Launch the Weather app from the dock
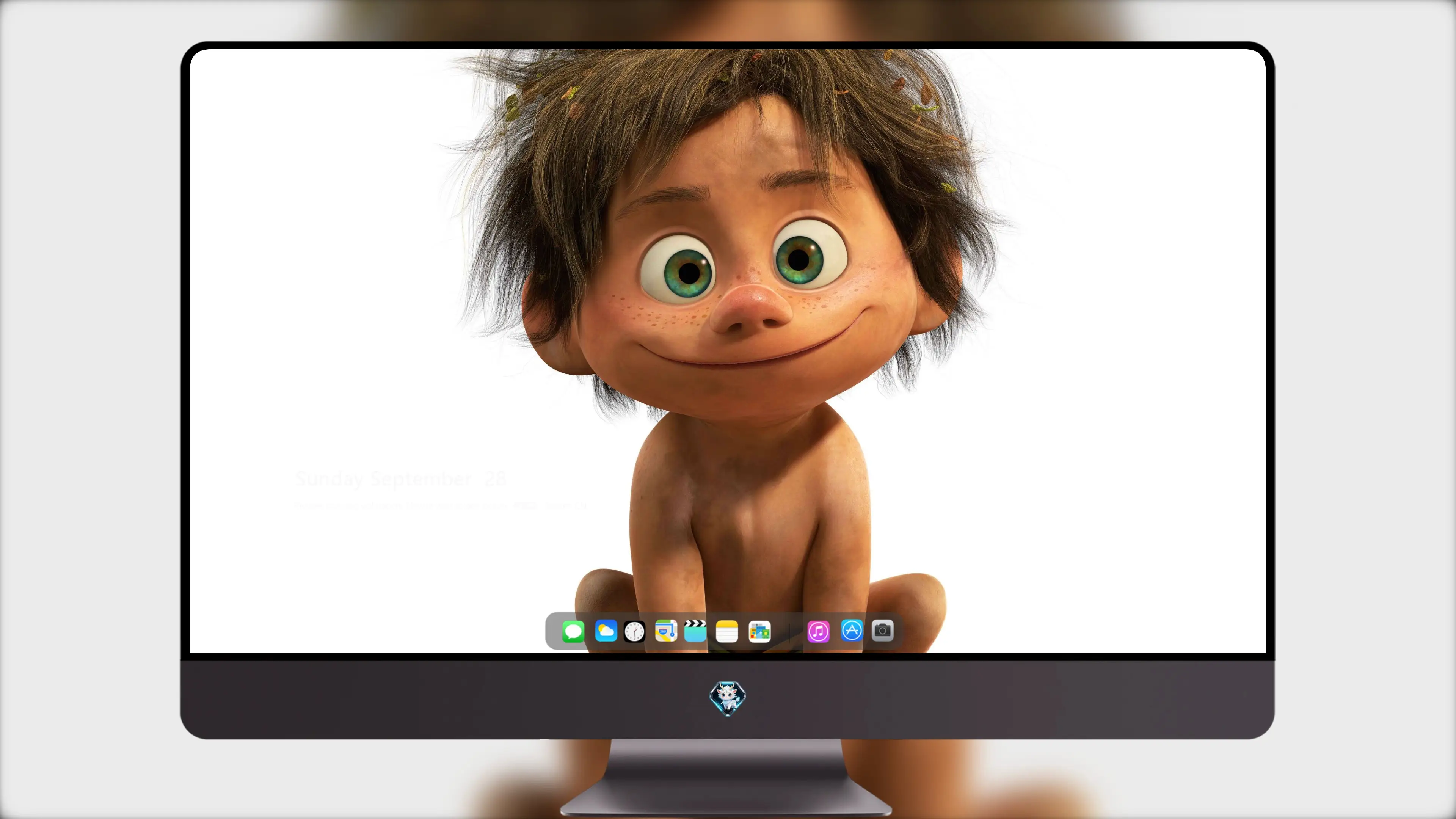The height and width of the screenshot is (819, 1456). tap(606, 631)
